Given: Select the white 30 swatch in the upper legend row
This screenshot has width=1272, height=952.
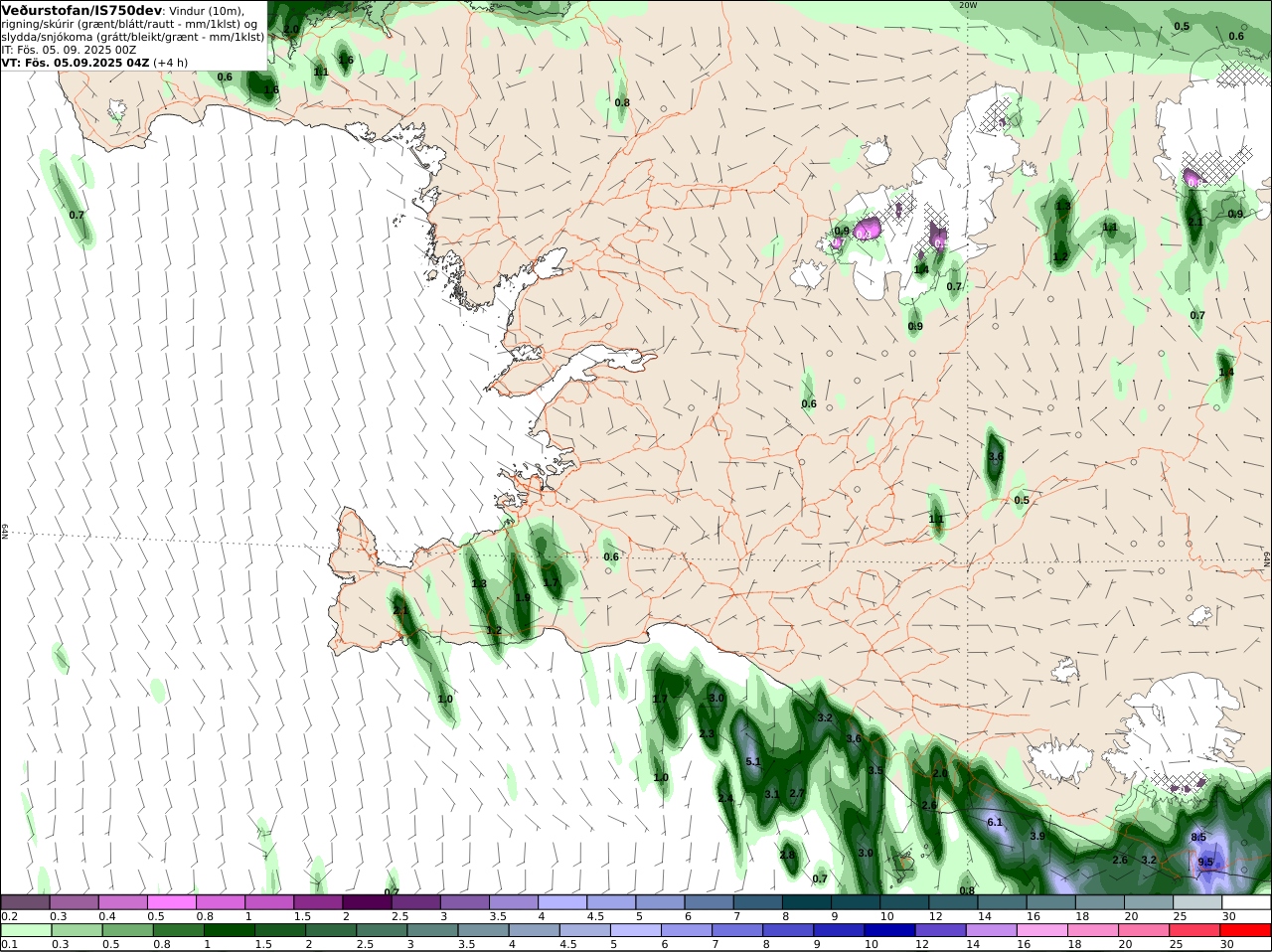Looking at the screenshot, I should pyautogui.click(x=1246, y=902).
